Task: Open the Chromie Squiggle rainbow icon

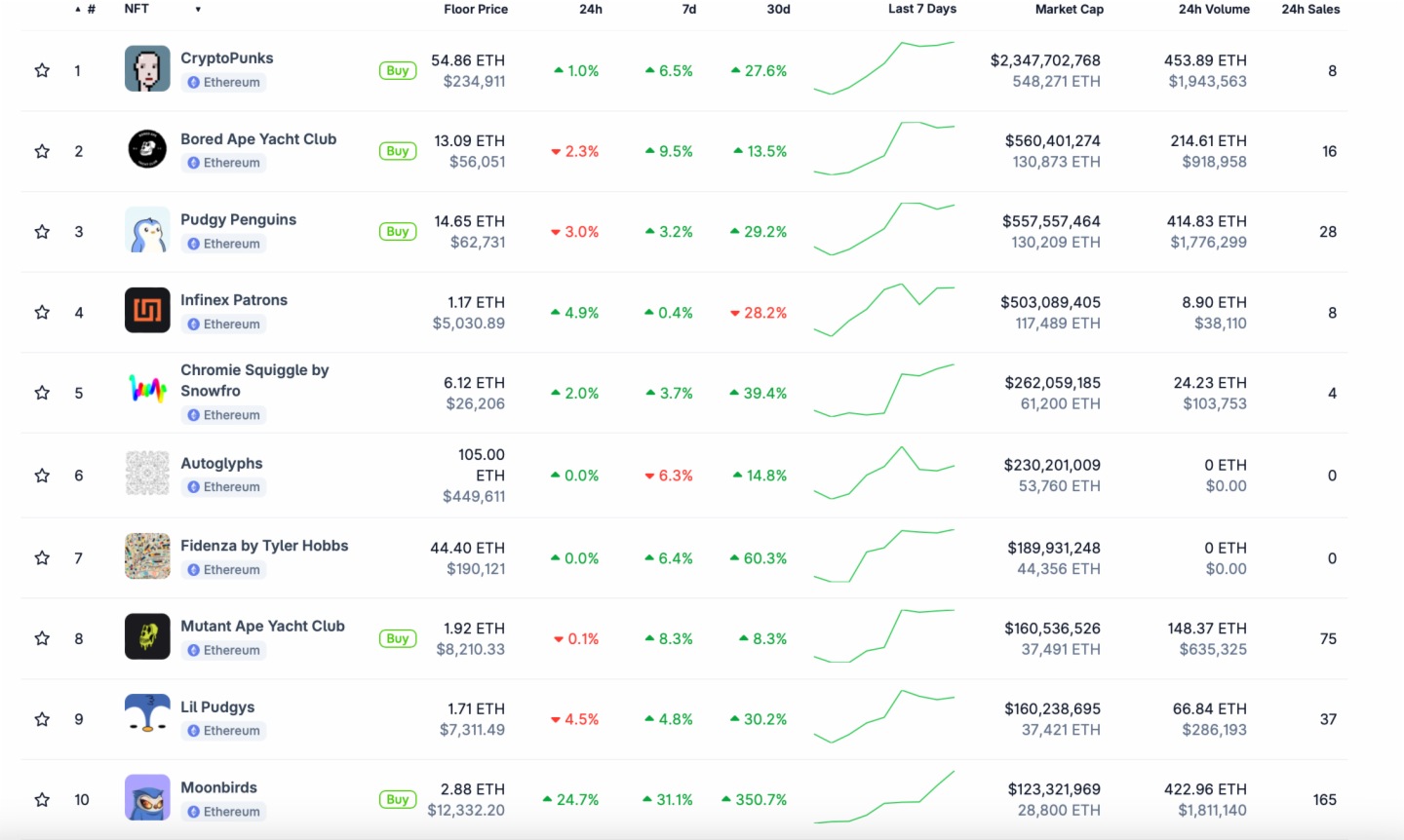Action: point(147,392)
